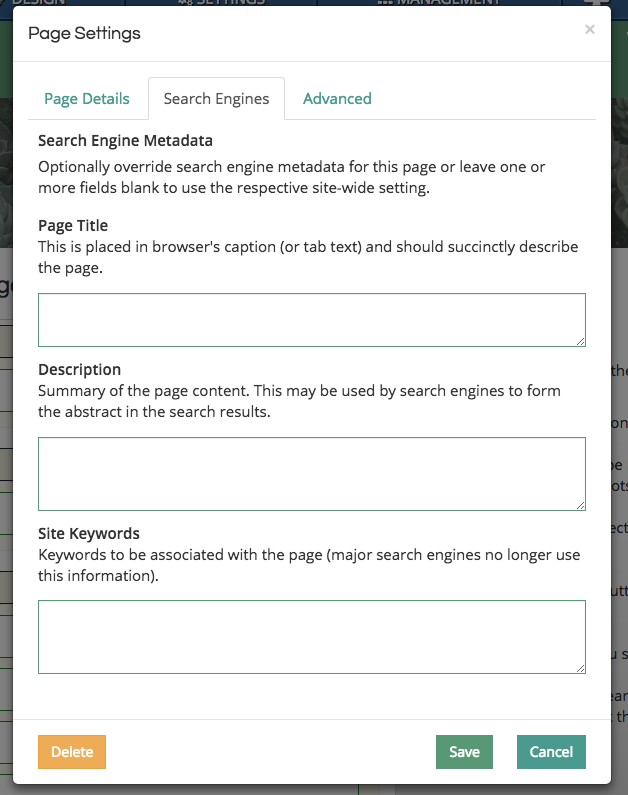Select the Search Engines tab
The image size is (628, 795).
coord(216,98)
